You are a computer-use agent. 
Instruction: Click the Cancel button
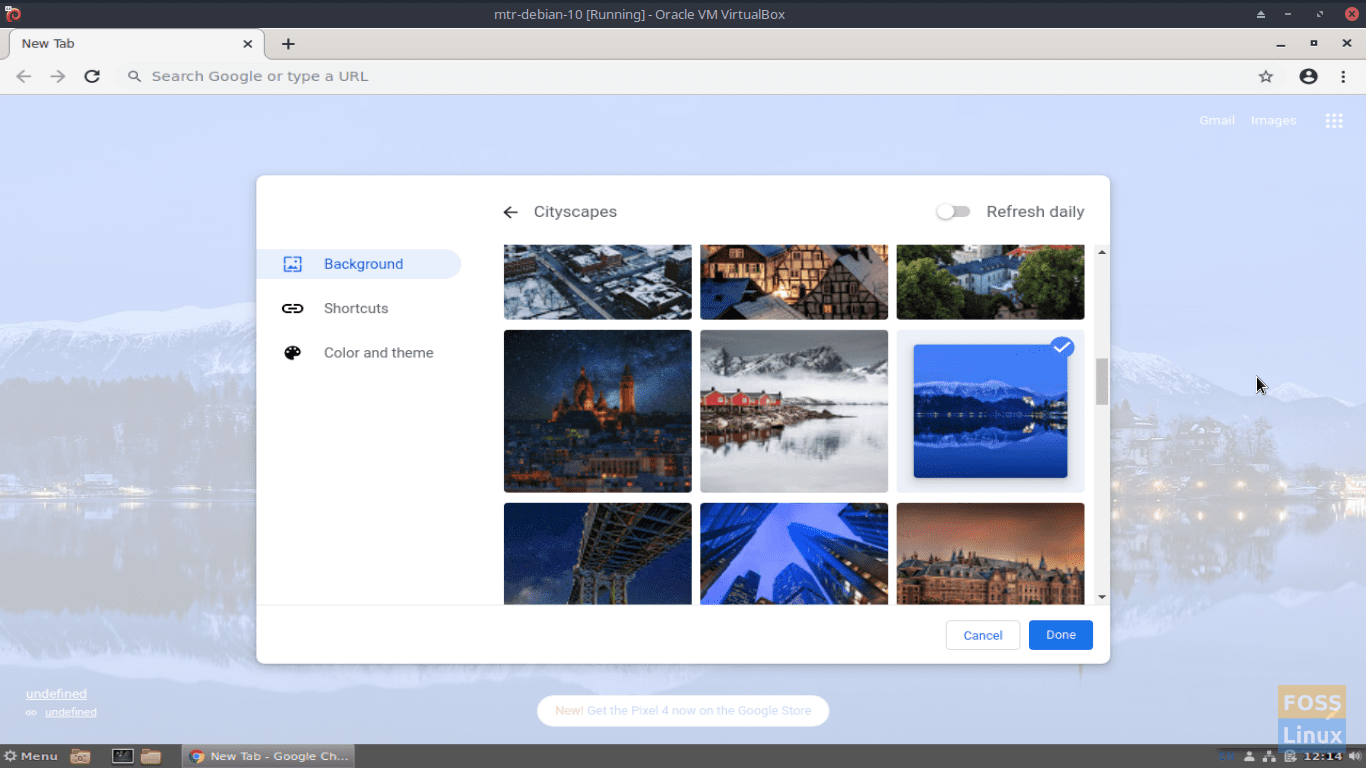tap(983, 635)
